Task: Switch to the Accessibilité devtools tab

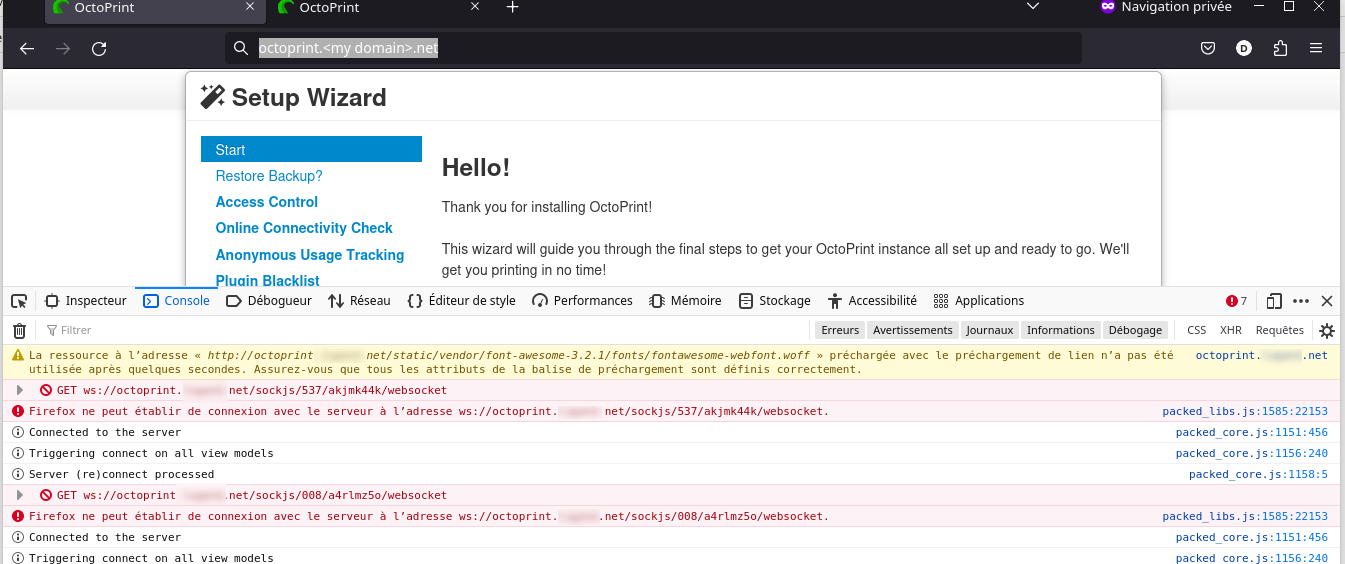Action: (x=872, y=301)
